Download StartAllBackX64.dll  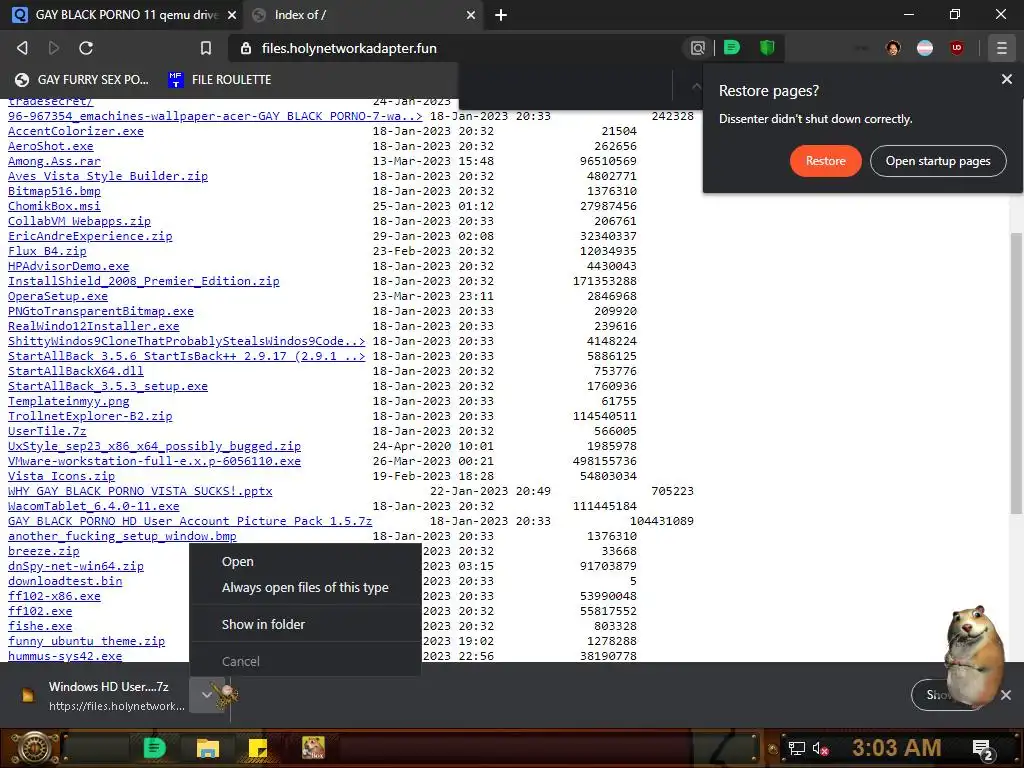(x=76, y=371)
